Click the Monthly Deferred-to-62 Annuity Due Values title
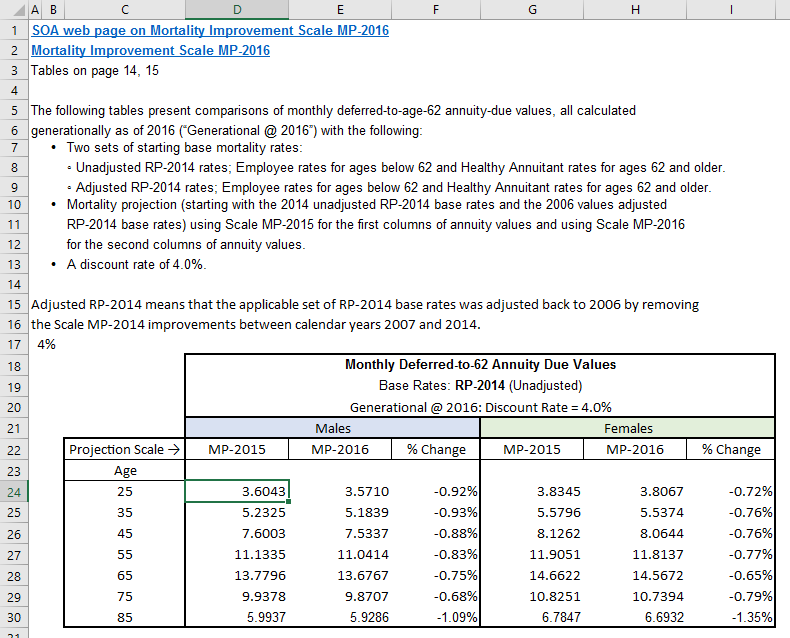This screenshot has width=790, height=638. point(480,365)
